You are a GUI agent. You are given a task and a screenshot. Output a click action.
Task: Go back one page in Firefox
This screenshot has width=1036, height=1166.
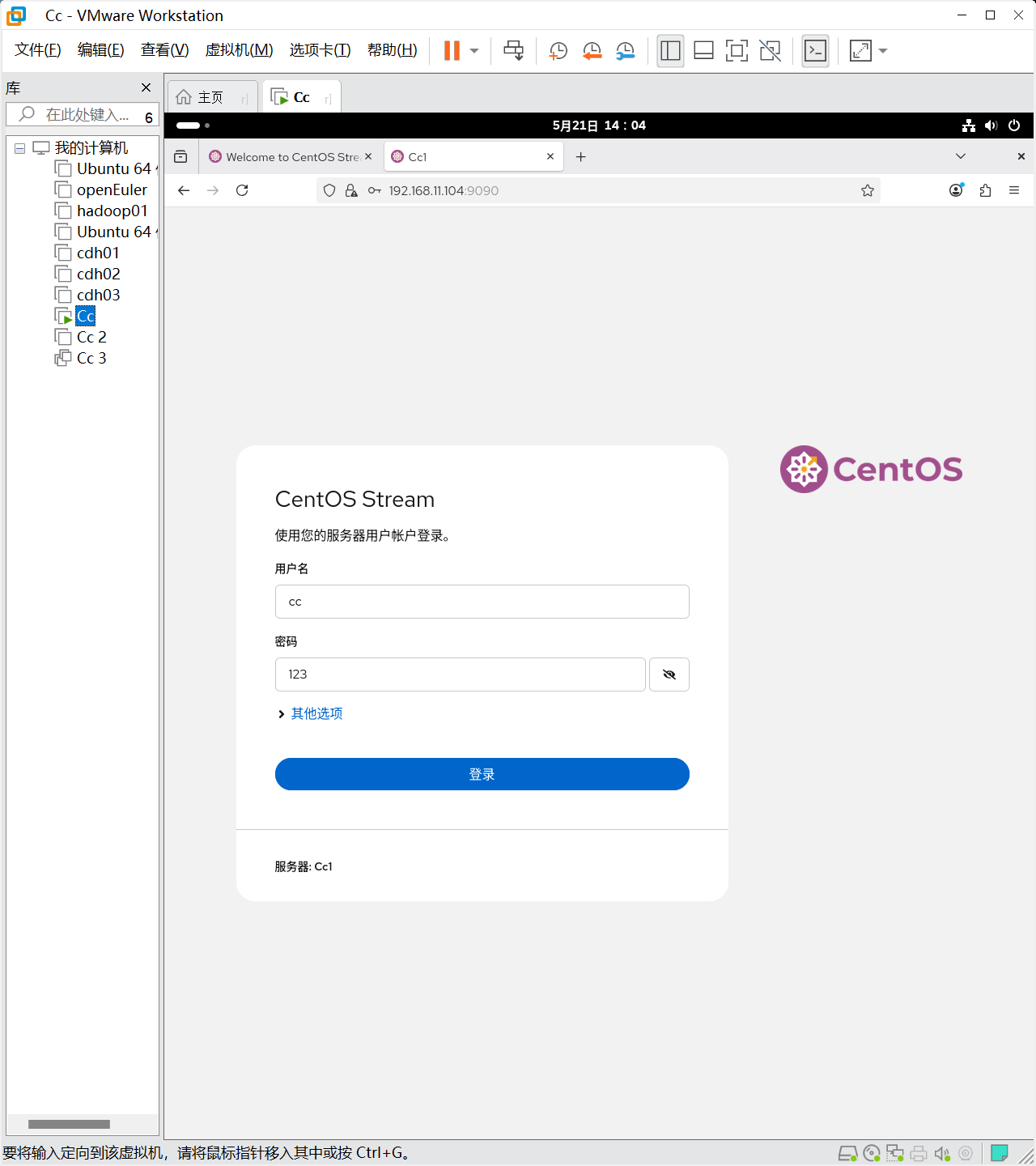[x=184, y=190]
